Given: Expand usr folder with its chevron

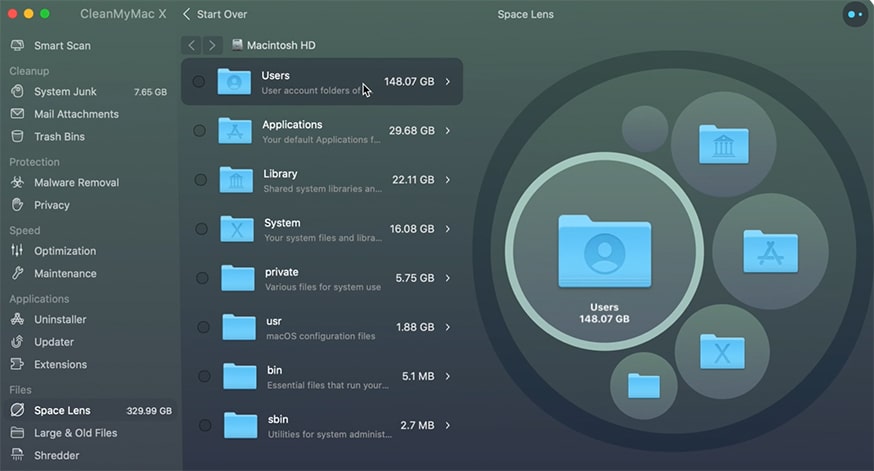Looking at the screenshot, I should pos(448,327).
